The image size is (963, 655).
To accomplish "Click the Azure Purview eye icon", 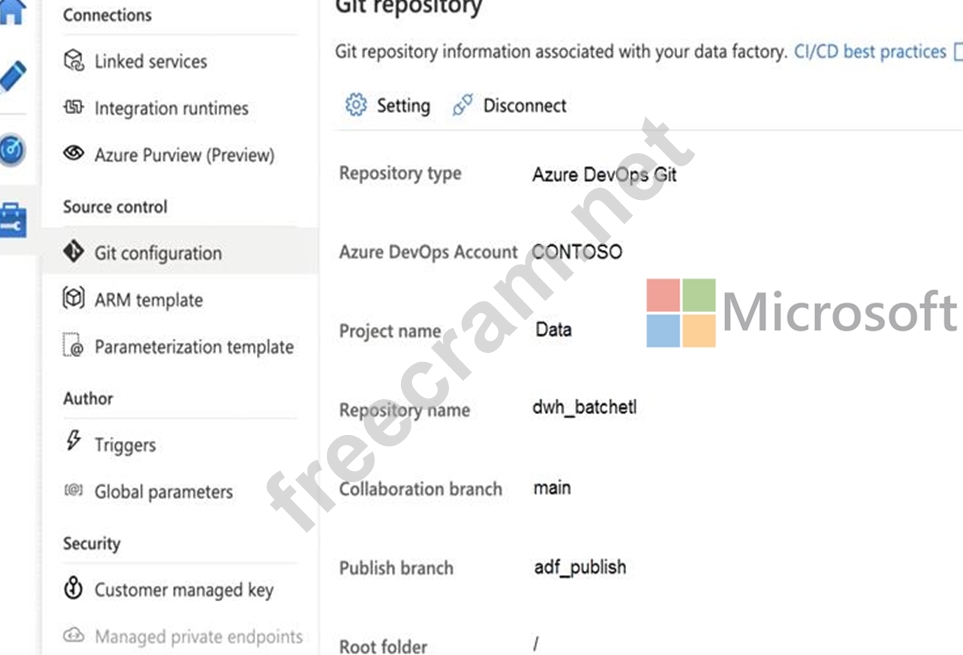I will click(74, 154).
